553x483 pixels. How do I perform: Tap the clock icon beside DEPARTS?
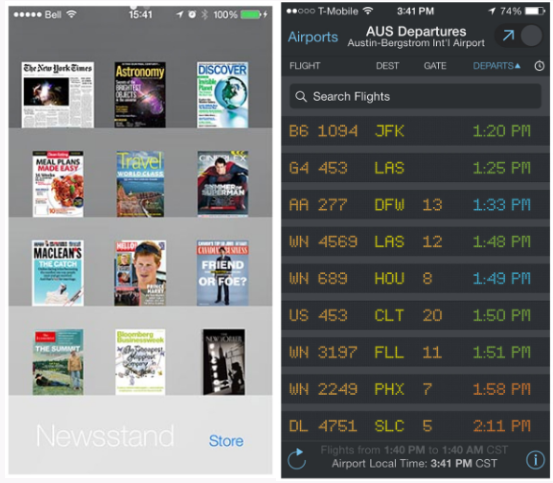(539, 66)
